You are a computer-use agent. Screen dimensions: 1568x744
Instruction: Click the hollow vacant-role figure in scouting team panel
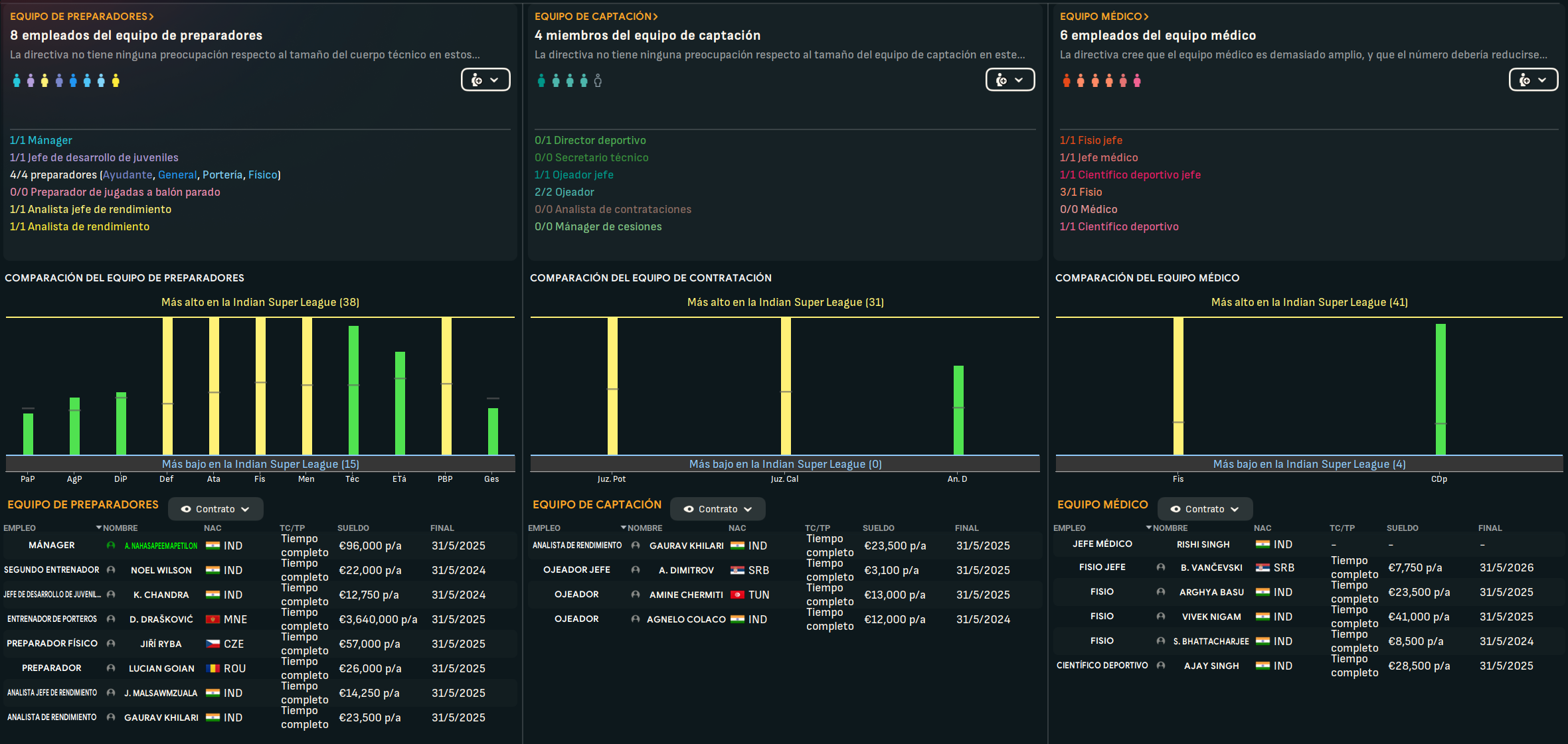point(598,81)
